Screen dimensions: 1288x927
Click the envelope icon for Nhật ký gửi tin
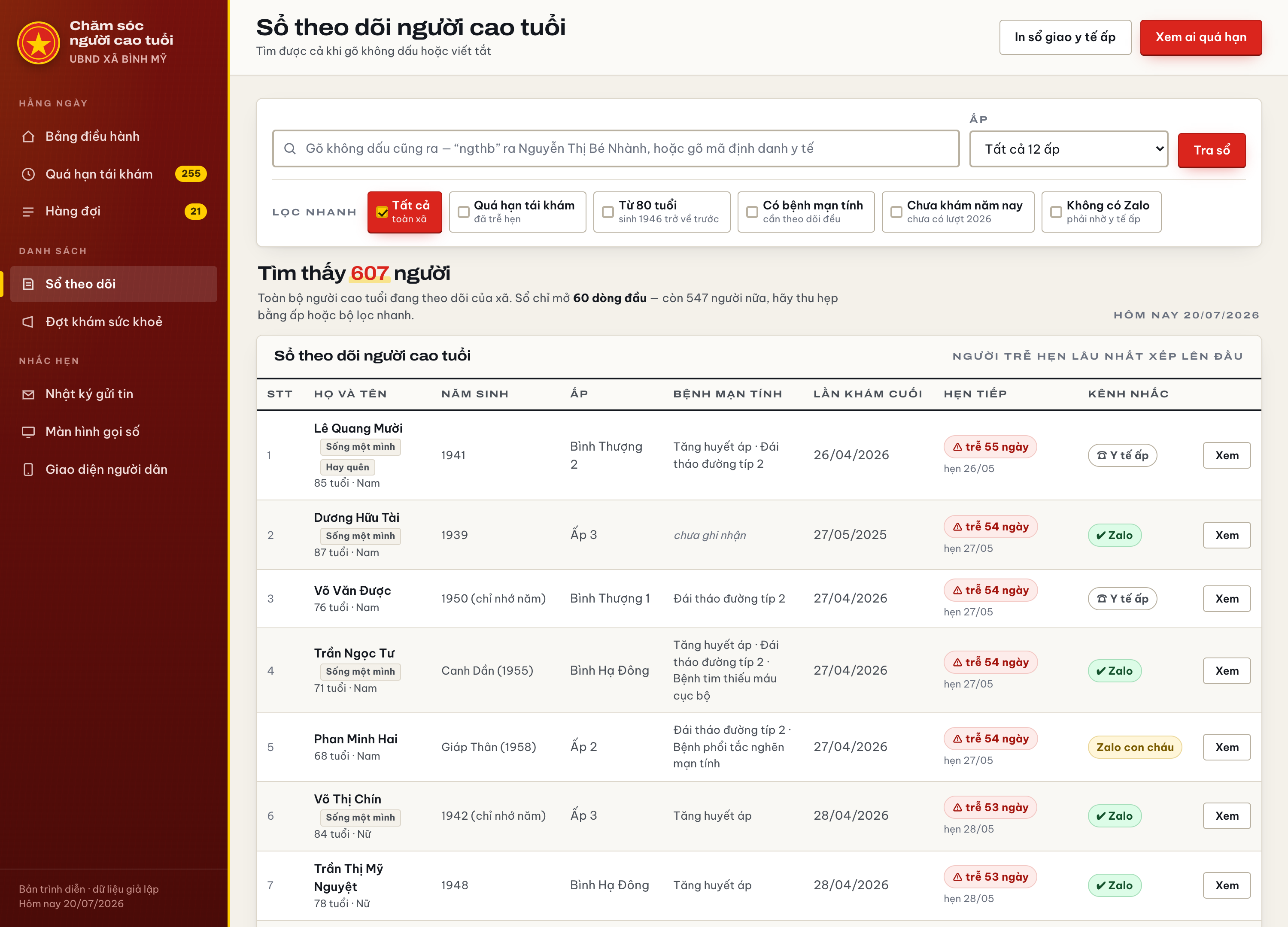pyautogui.click(x=28, y=394)
